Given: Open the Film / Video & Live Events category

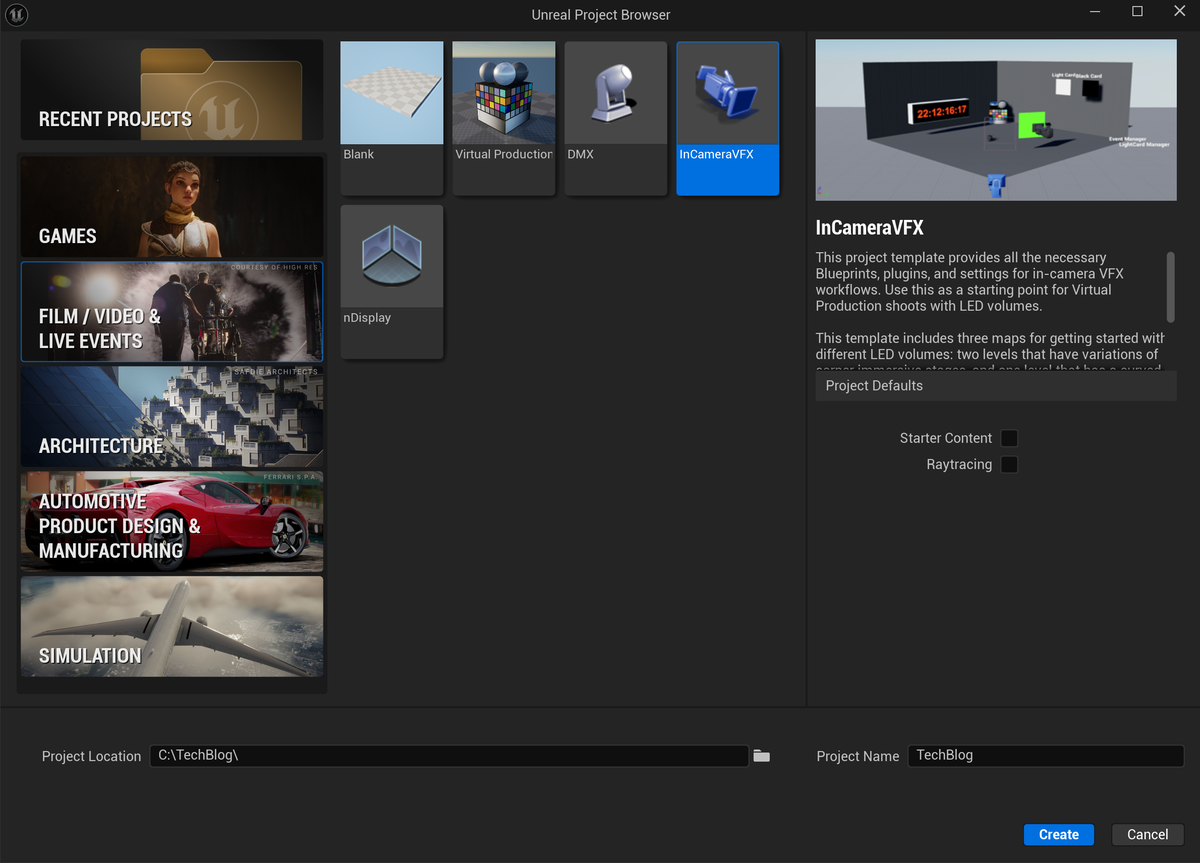Looking at the screenshot, I should coord(172,311).
